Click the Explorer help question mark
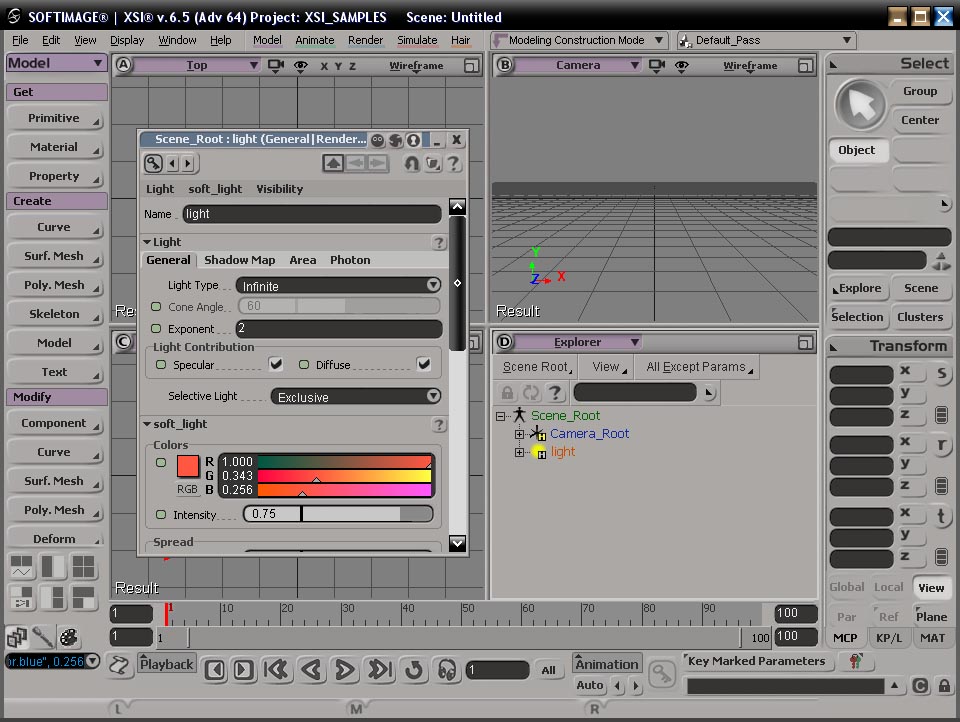960x722 pixels. (555, 393)
